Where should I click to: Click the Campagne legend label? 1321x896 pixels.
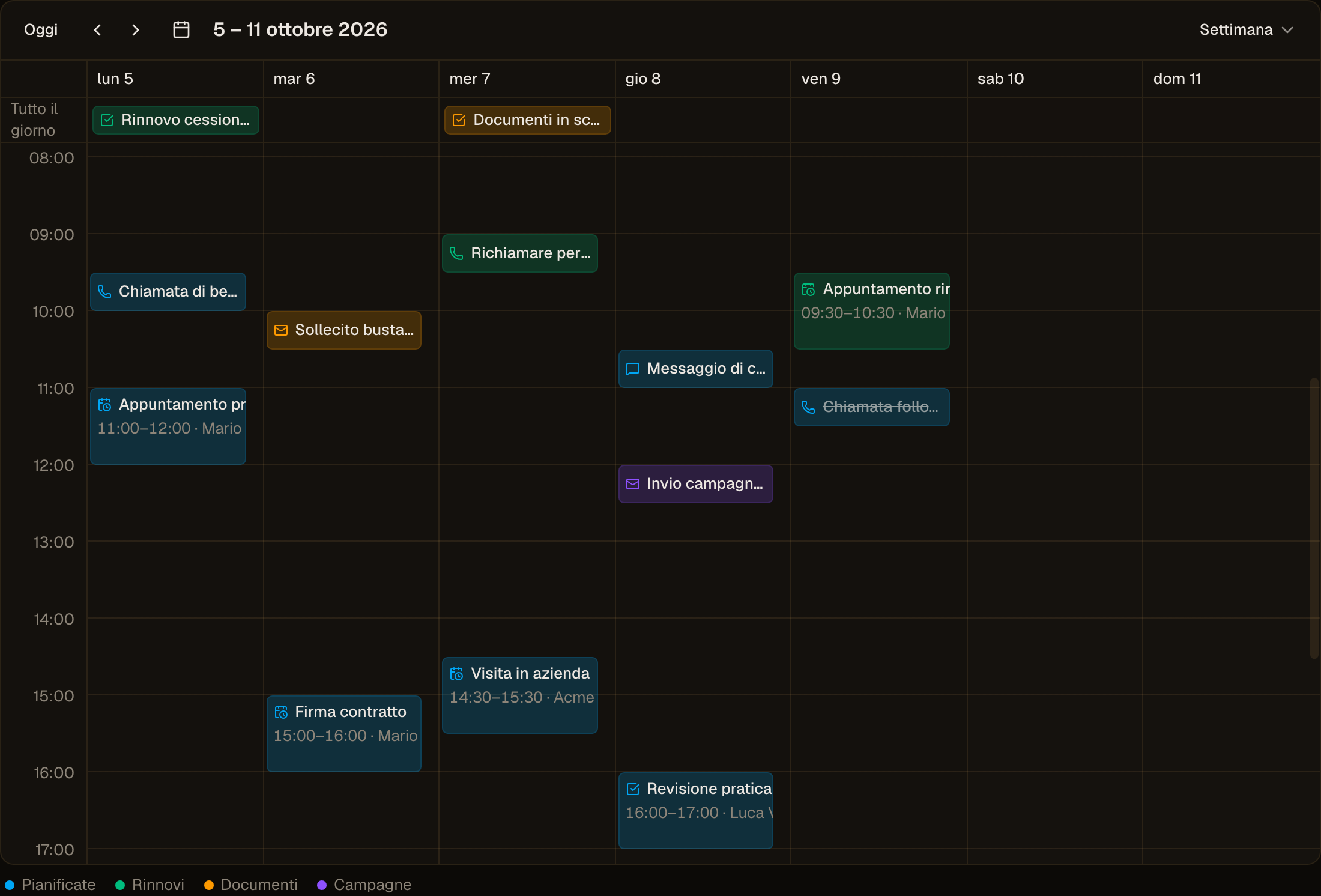(x=372, y=885)
